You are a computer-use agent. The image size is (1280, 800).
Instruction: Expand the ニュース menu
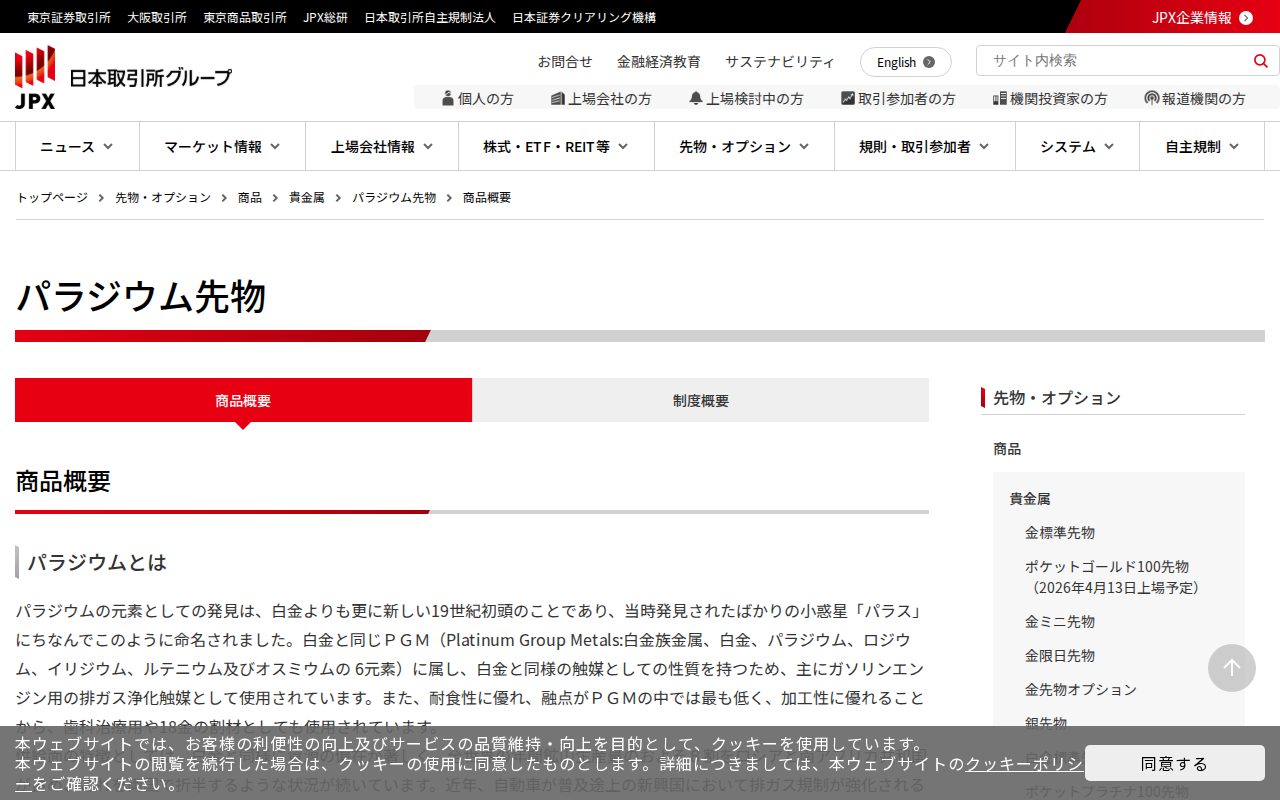click(77, 146)
